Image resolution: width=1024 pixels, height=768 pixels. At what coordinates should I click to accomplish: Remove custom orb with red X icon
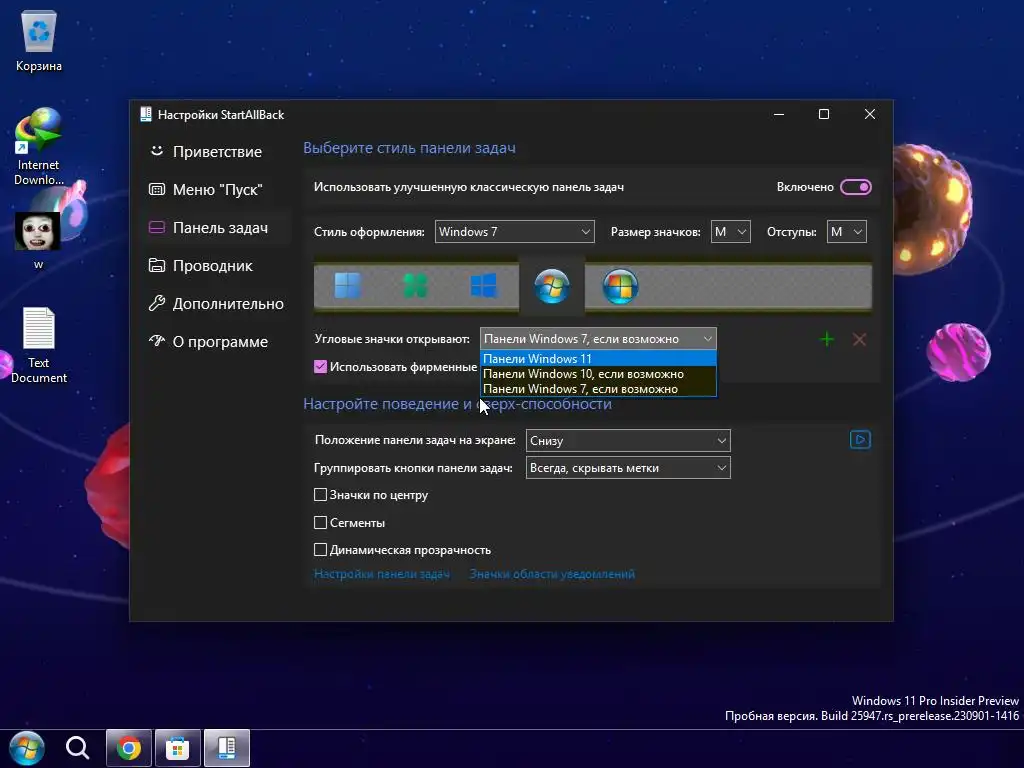(x=859, y=339)
